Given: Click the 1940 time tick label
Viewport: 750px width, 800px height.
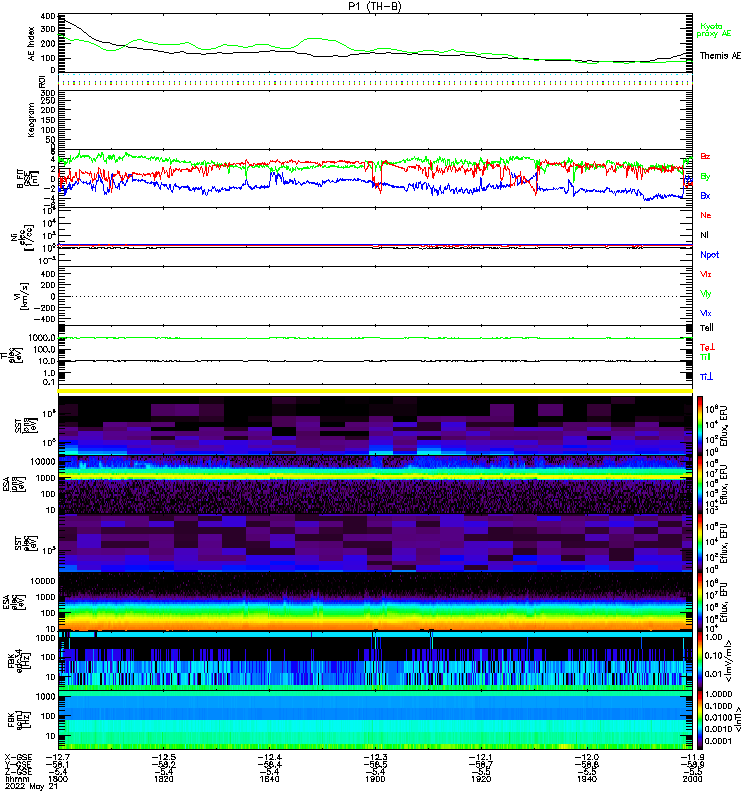Looking at the screenshot, I should (x=587, y=779).
